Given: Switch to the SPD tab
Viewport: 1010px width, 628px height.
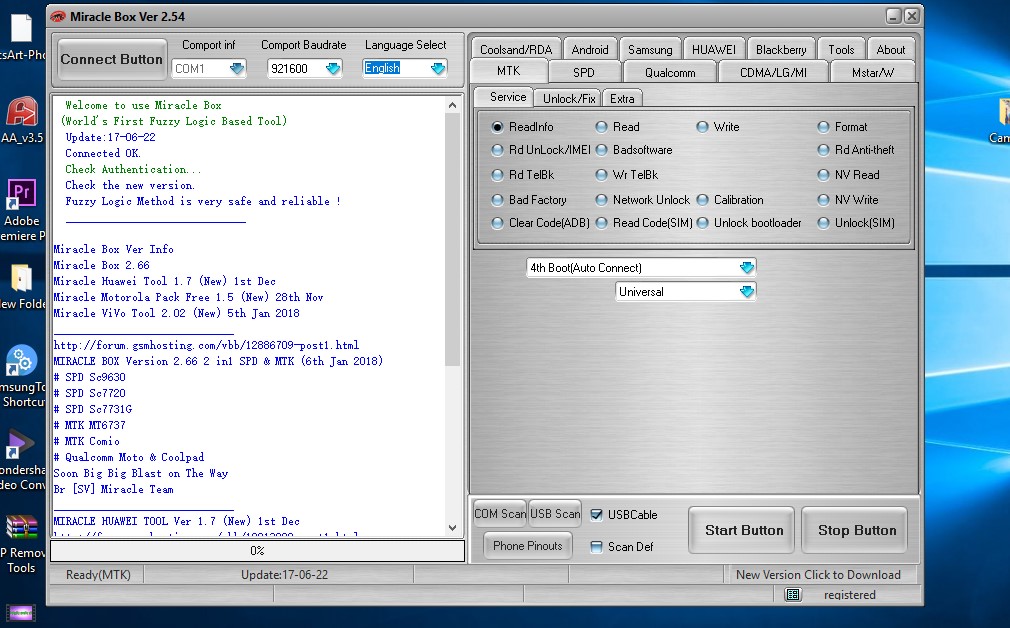Looking at the screenshot, I should 584,73.
